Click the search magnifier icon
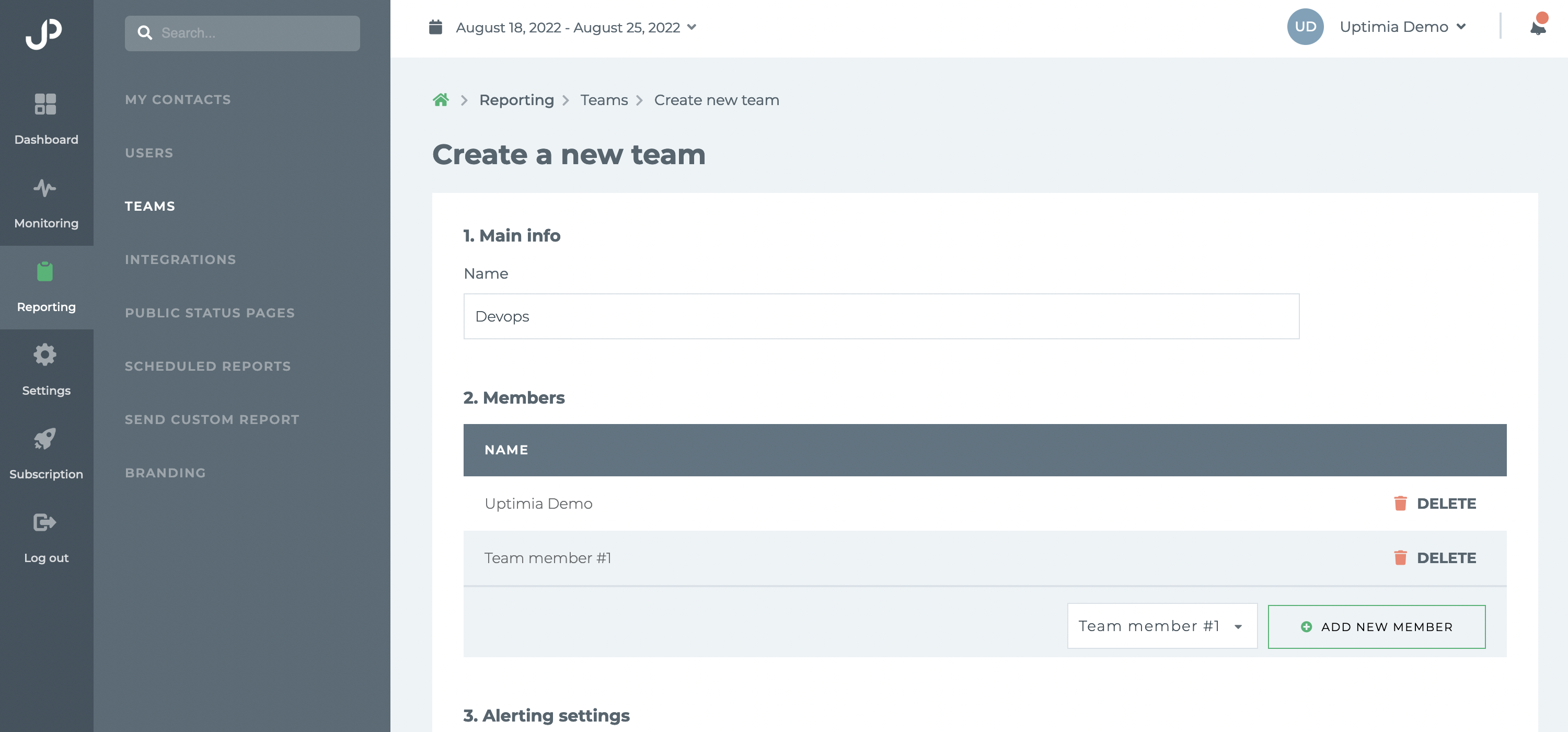Screen dimensions: 1568x732 pyautogui.click(x=145, y=33)
